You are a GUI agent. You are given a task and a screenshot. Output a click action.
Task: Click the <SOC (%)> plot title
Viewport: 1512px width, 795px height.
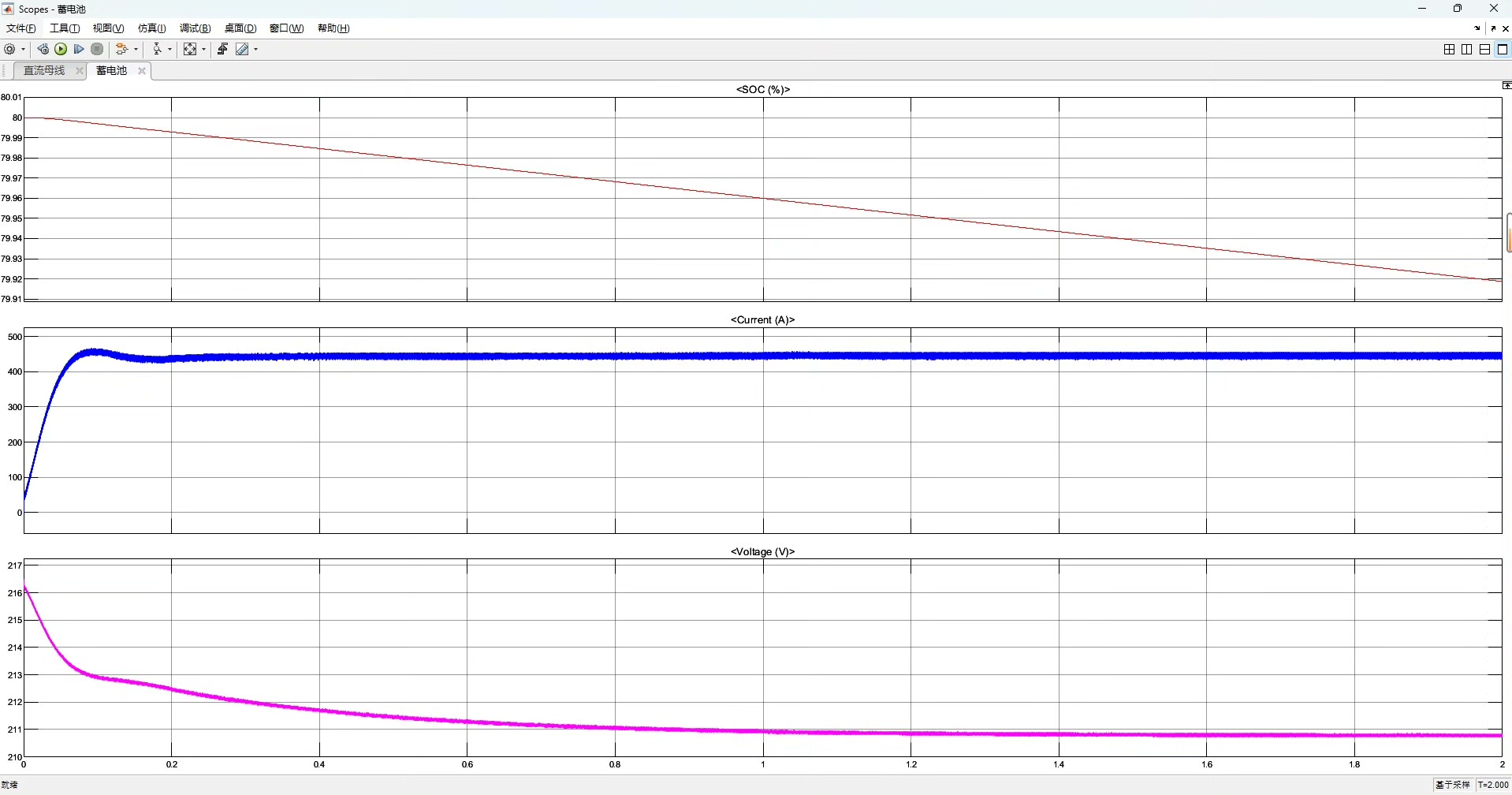[x=763, y=90]
